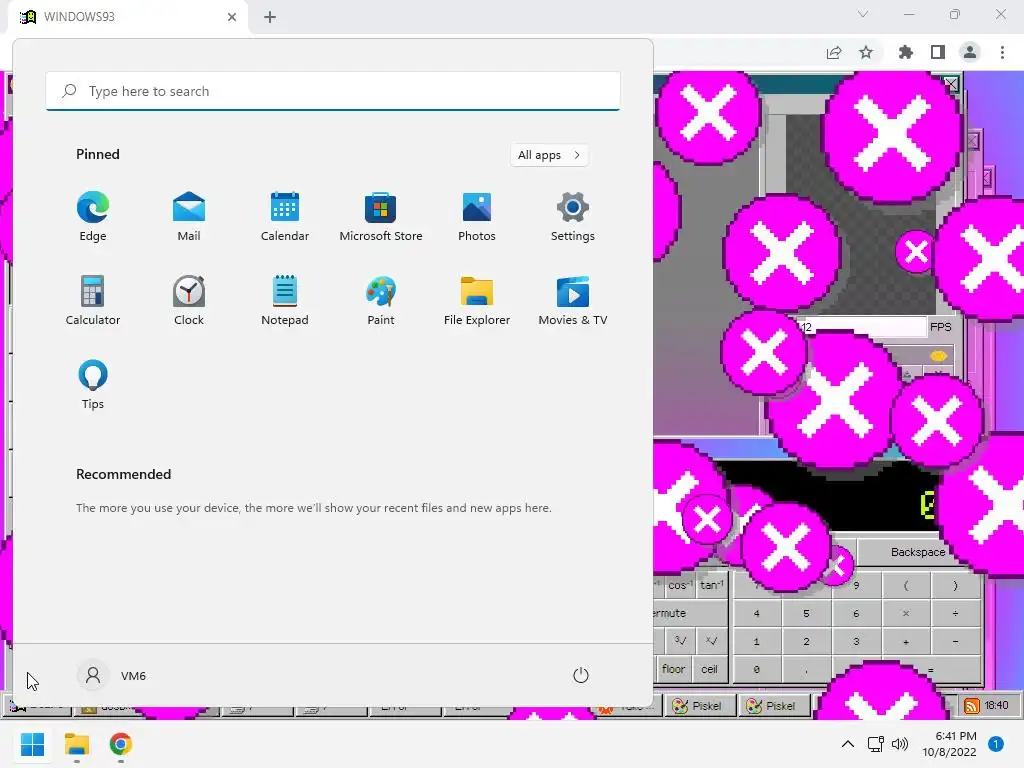1024x768 pixels.
Task: Focus the Type here to search box
Action: coord(333,91)
